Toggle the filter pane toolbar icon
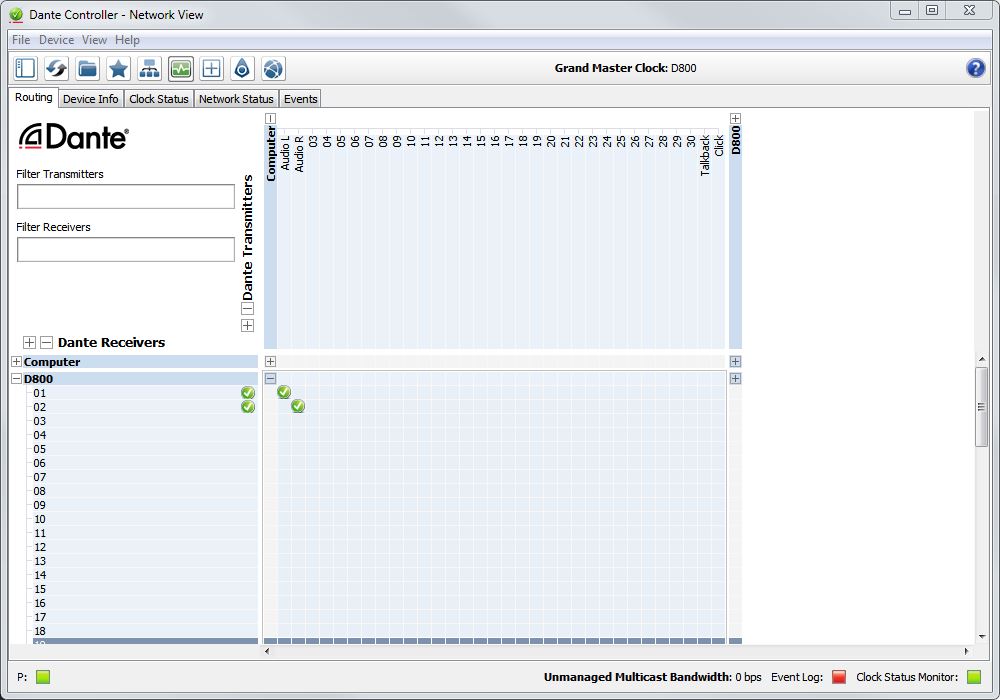The image size is (1000, 700). coord(26,68)
